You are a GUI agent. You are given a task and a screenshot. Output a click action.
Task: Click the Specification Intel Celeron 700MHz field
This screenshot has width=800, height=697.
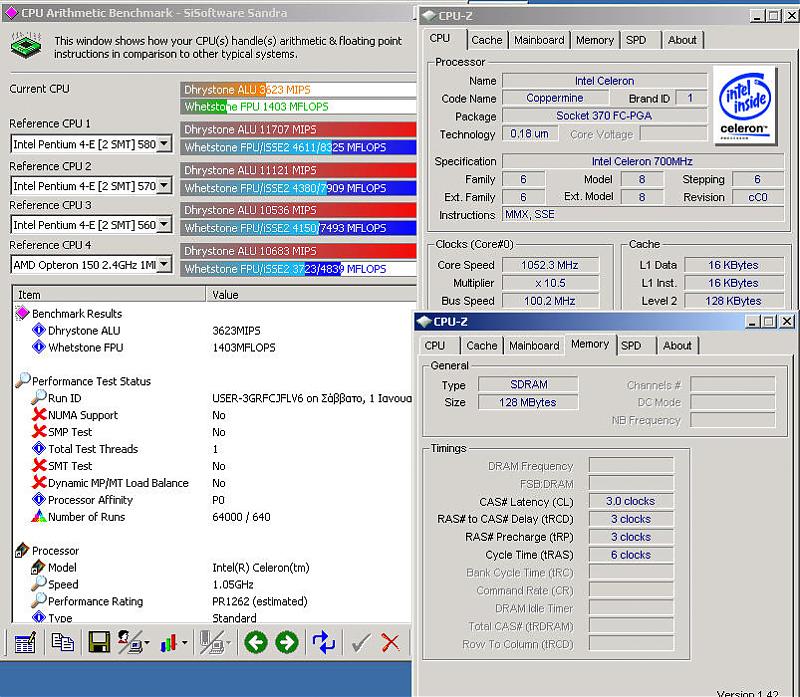(643, 161)
